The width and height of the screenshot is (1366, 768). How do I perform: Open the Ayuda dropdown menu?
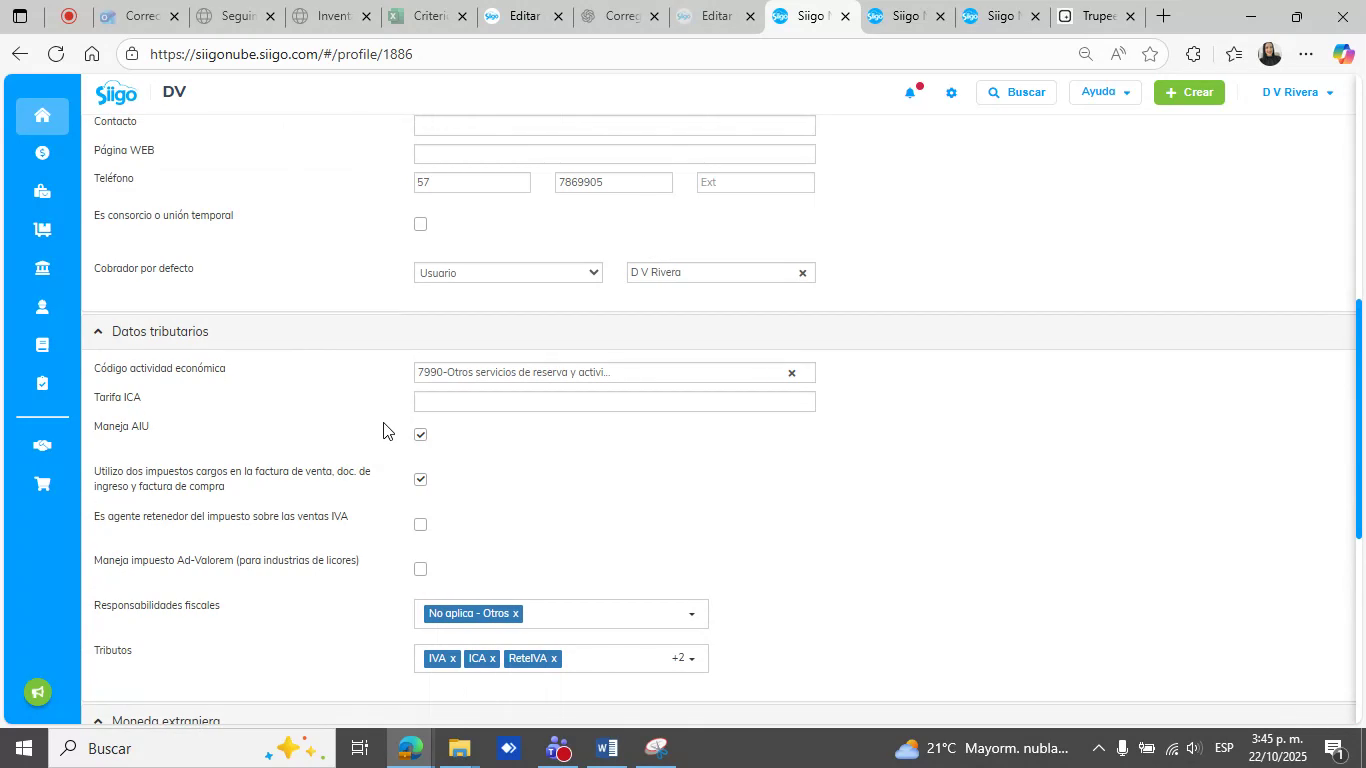coord(1105,92)
